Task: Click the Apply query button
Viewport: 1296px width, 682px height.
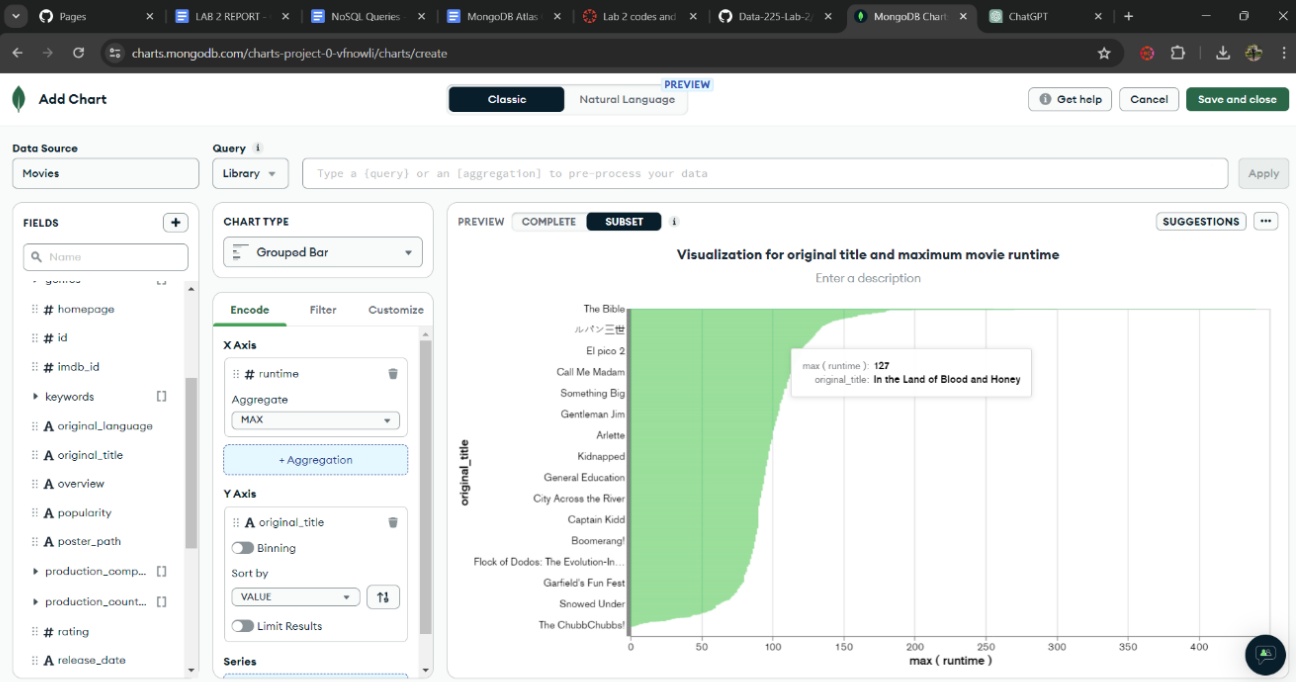Action: point(1263,173)
